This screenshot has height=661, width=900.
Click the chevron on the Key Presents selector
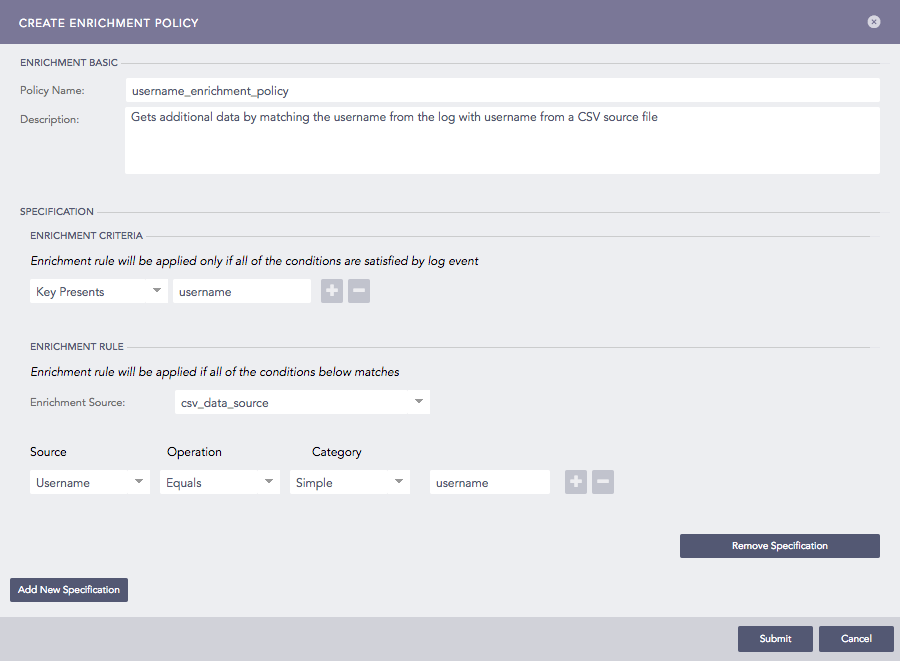pyautogui.click(x=158, y=291)
